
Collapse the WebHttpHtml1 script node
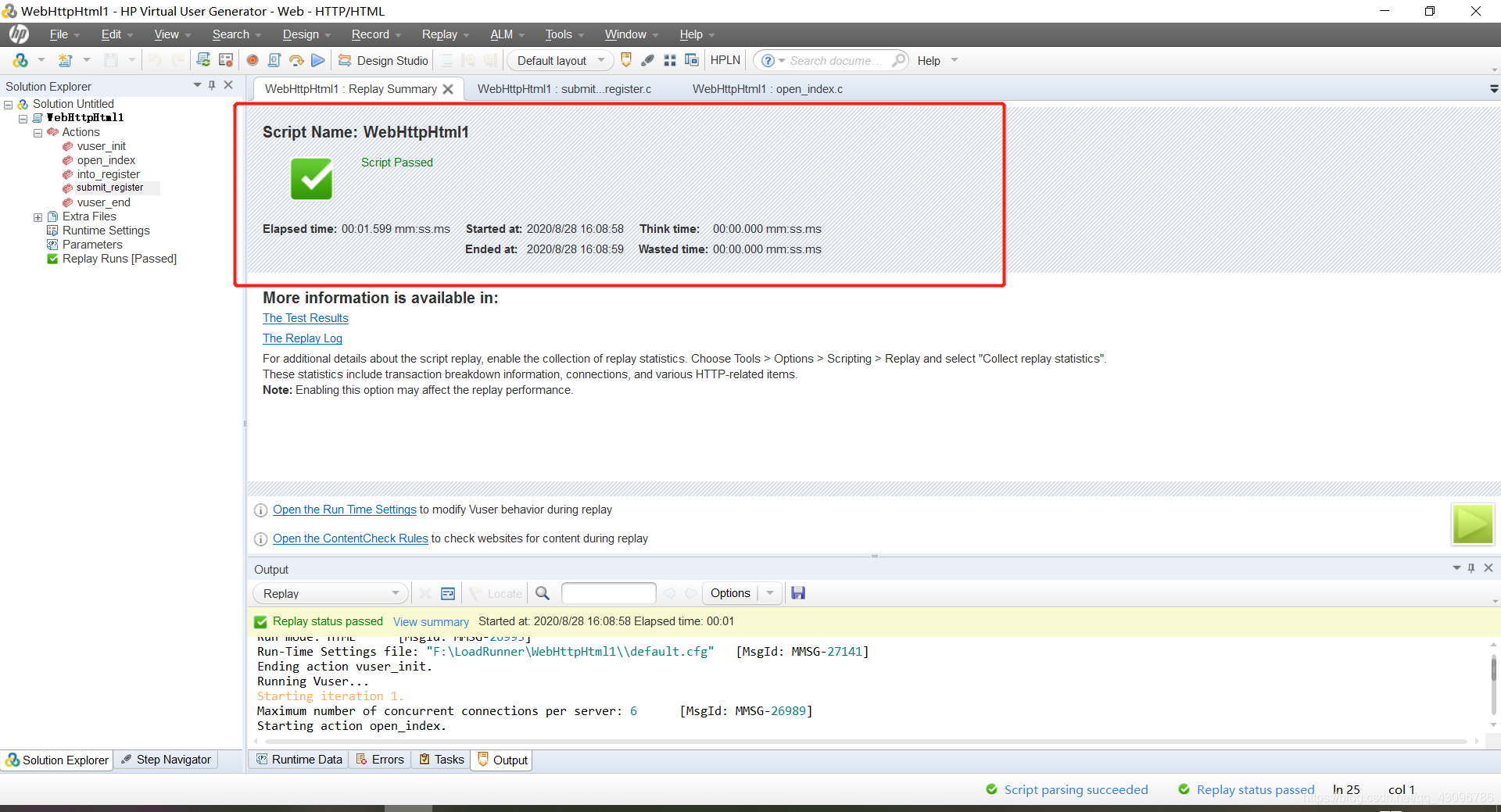[23, 118]
